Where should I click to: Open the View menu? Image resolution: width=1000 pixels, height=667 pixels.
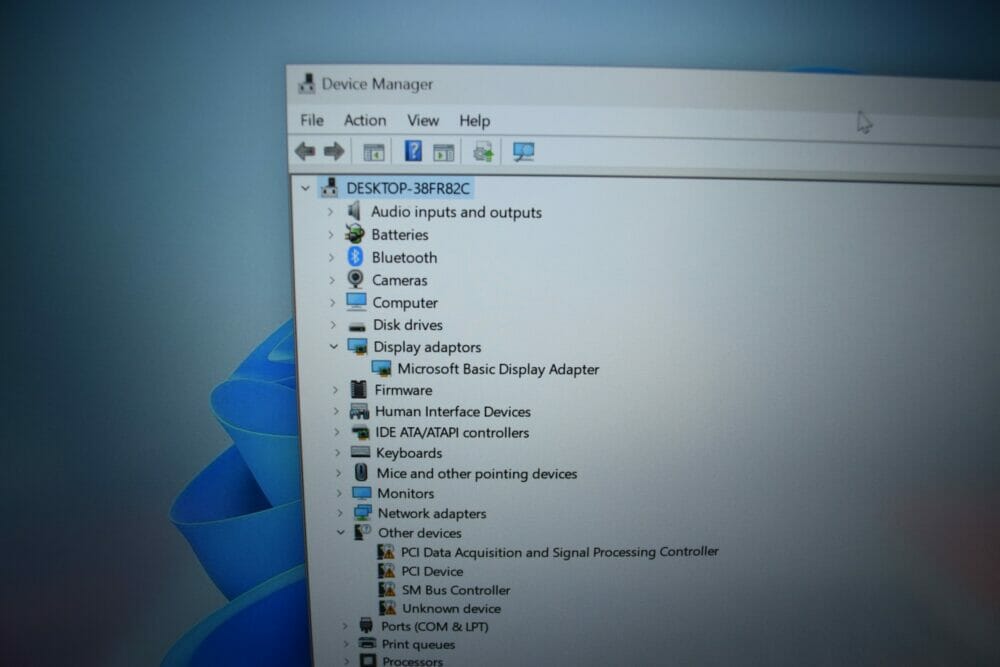point(423,121)
